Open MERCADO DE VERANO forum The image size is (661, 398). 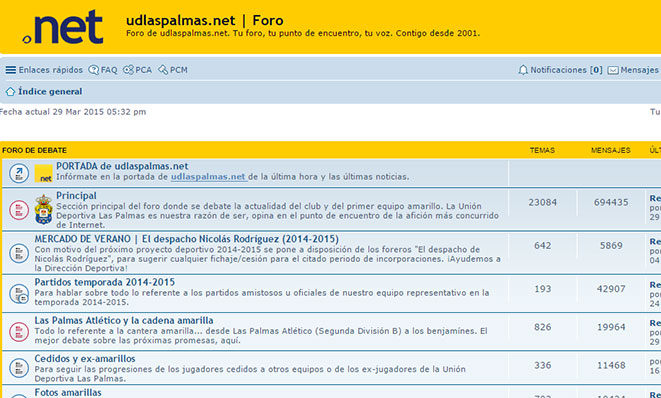click(x=186, y=239)
